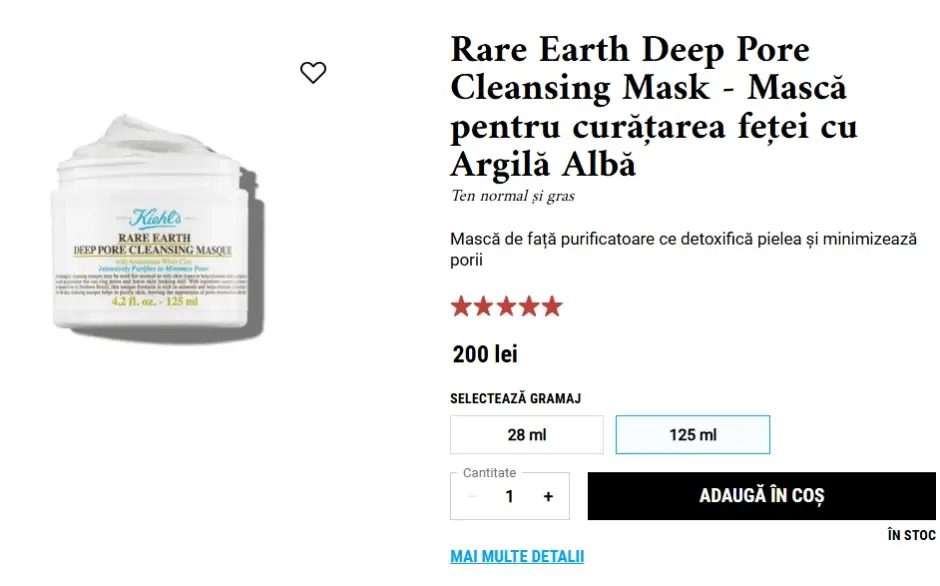The height and width of the screenshot is (586, 940).
Task: Click the Rare Earth Deep Pore product title
Action: click(653, 106)
